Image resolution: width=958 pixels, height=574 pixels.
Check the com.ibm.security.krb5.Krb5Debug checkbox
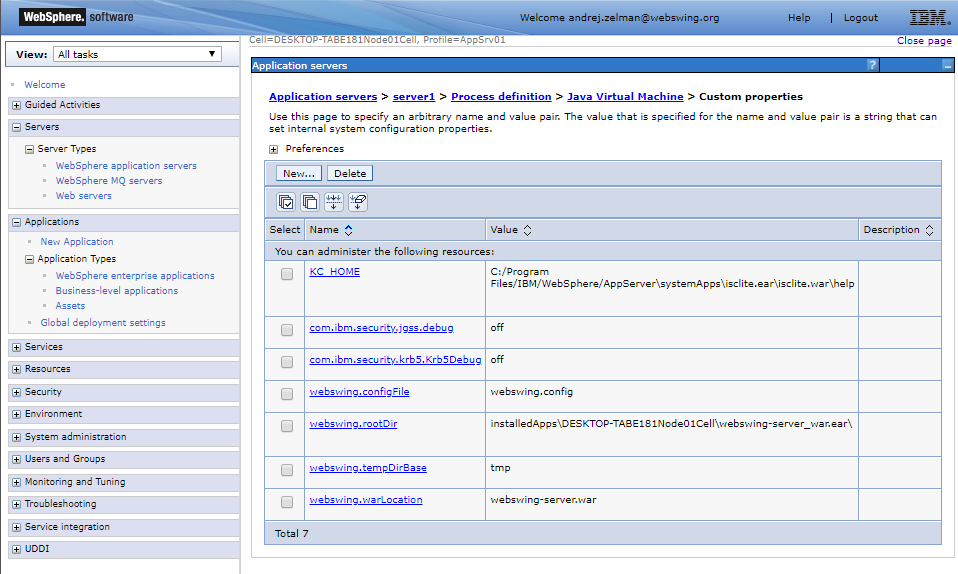[x=287, y=362]
